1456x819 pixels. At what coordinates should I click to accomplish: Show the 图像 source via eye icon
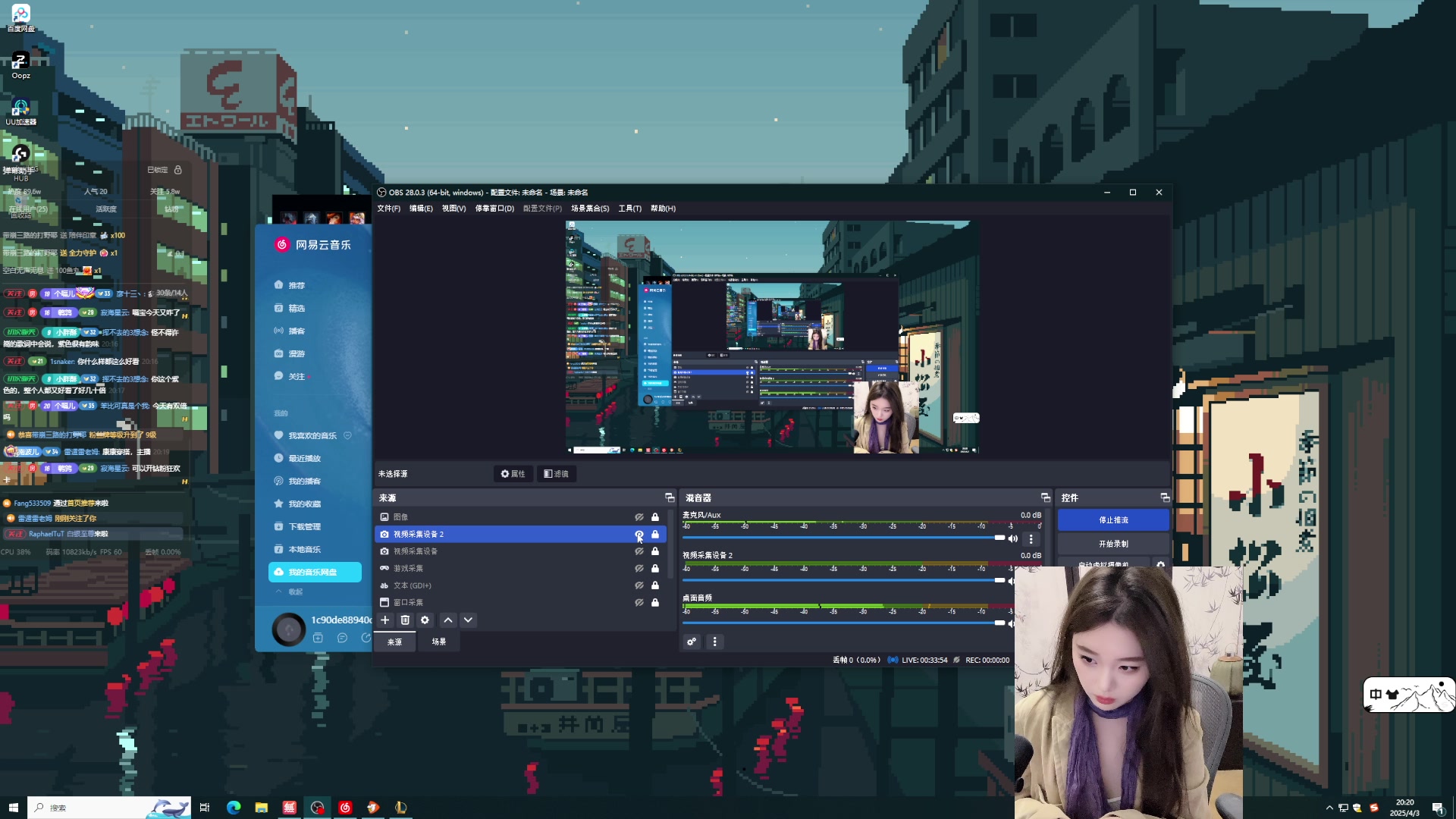[x=639, y=517]
